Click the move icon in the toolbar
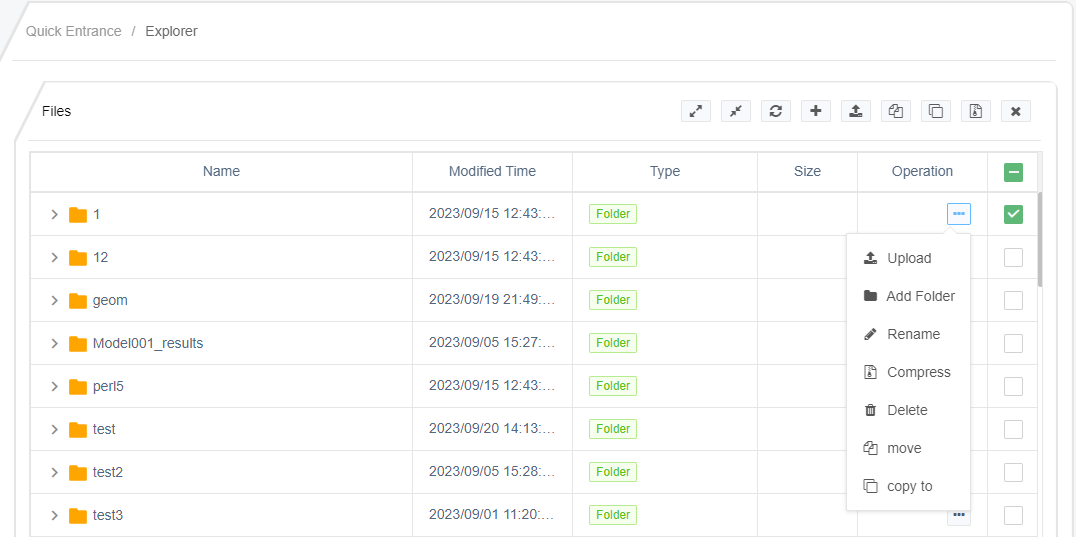This screenshot has width=1076, height=537. click(896, 111)
